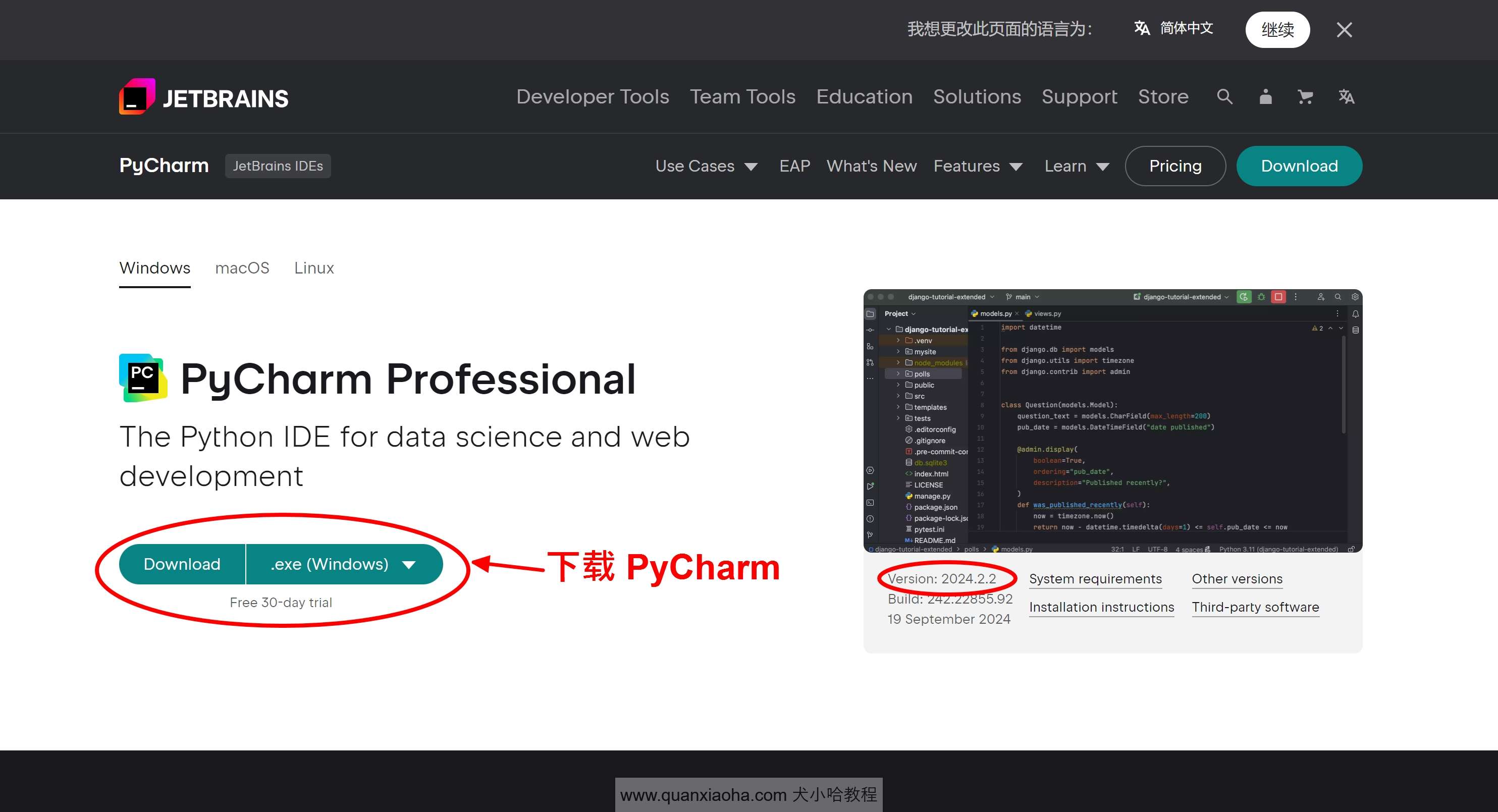
Task: Click the PyCharm Professional heading
Action: point(408,379)
